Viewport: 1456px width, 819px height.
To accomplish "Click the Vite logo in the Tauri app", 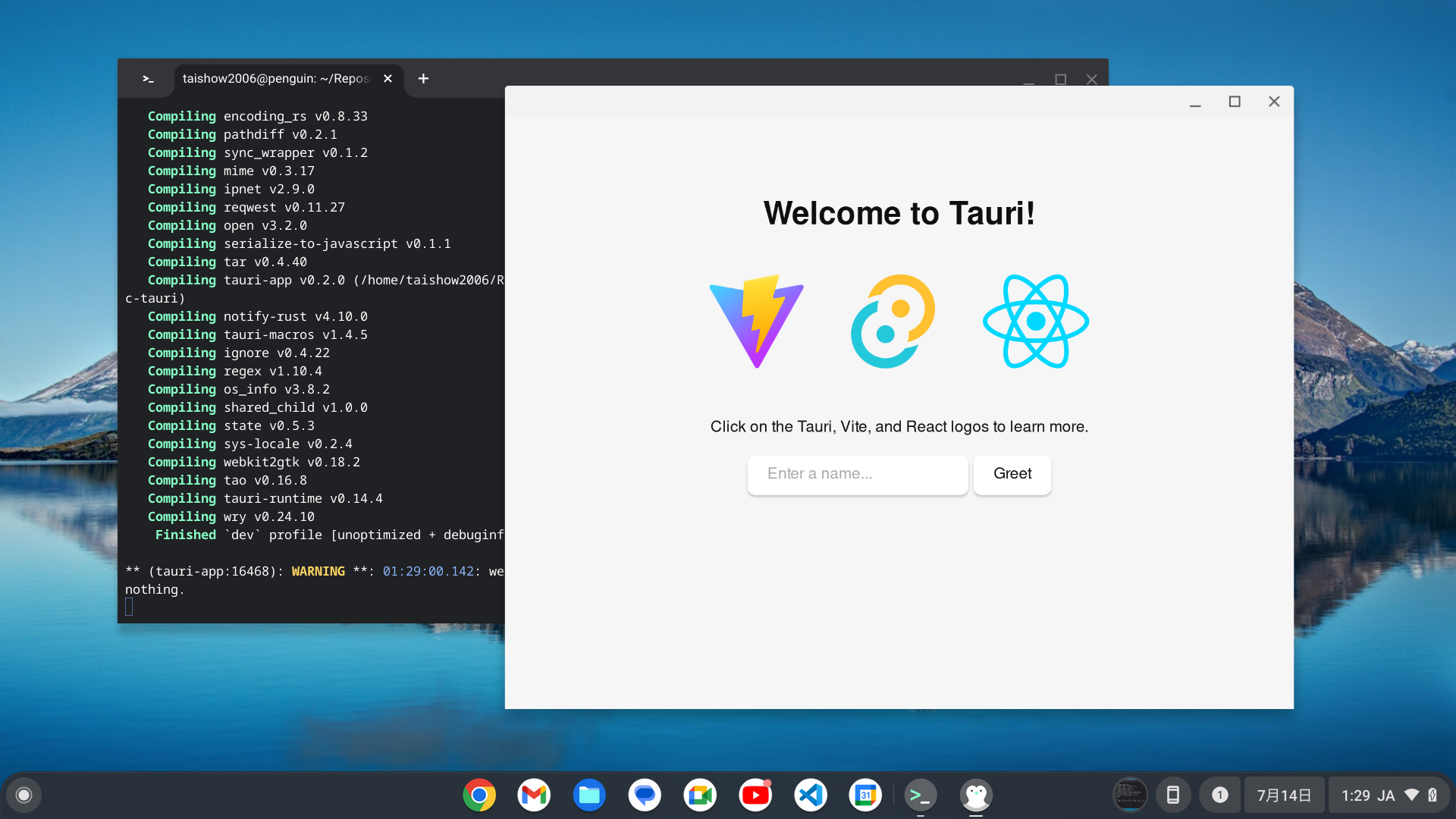I will point(756,322).
